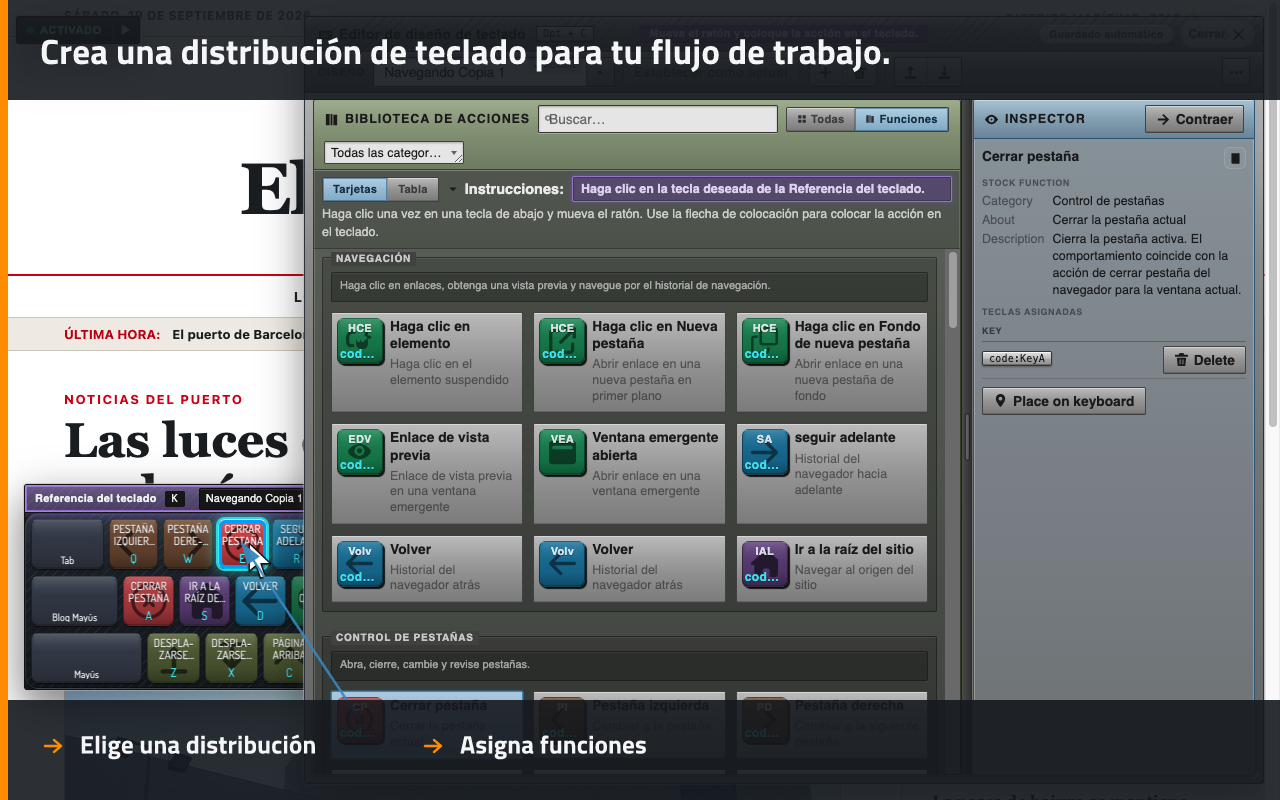Click the K shortcut badge in Referencia del teclado
This screenshot has height=800, width=1280.
pos(175,498)
